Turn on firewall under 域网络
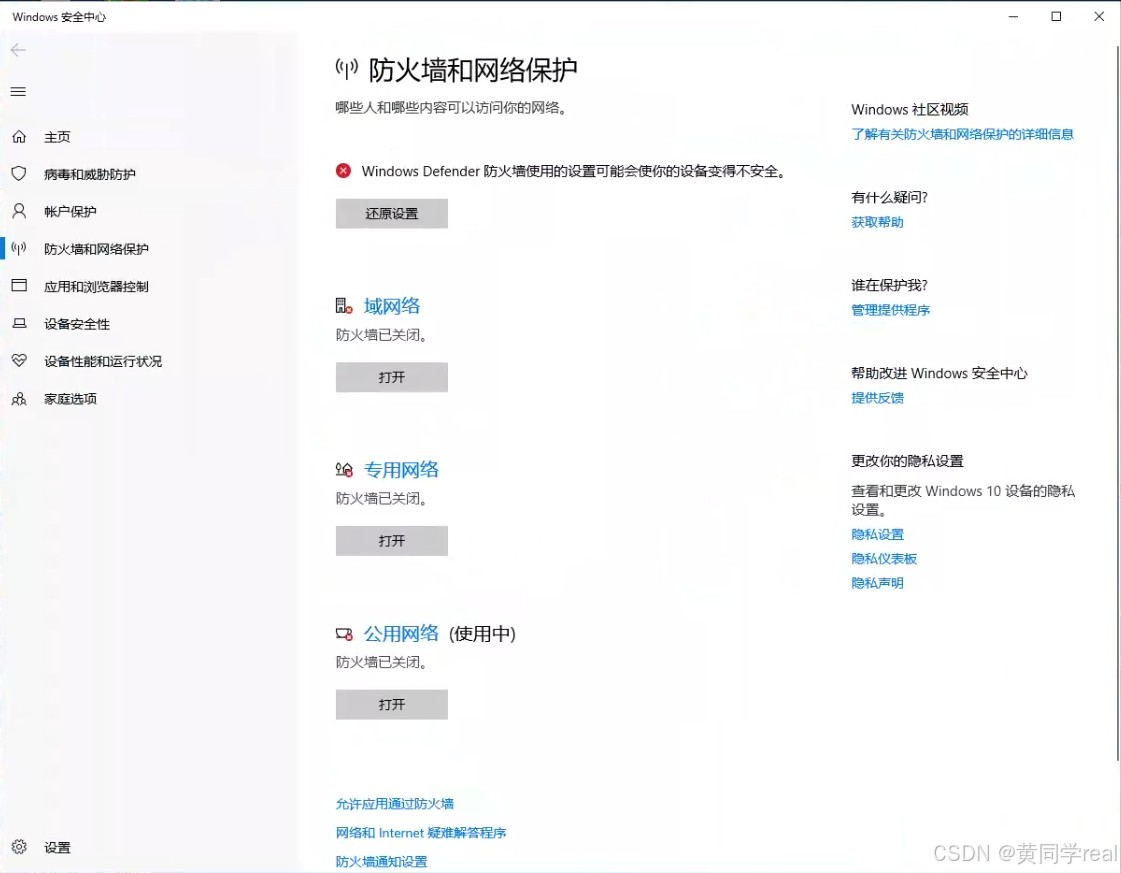This screenshot has width=1121, height=873. click(392, 378)
